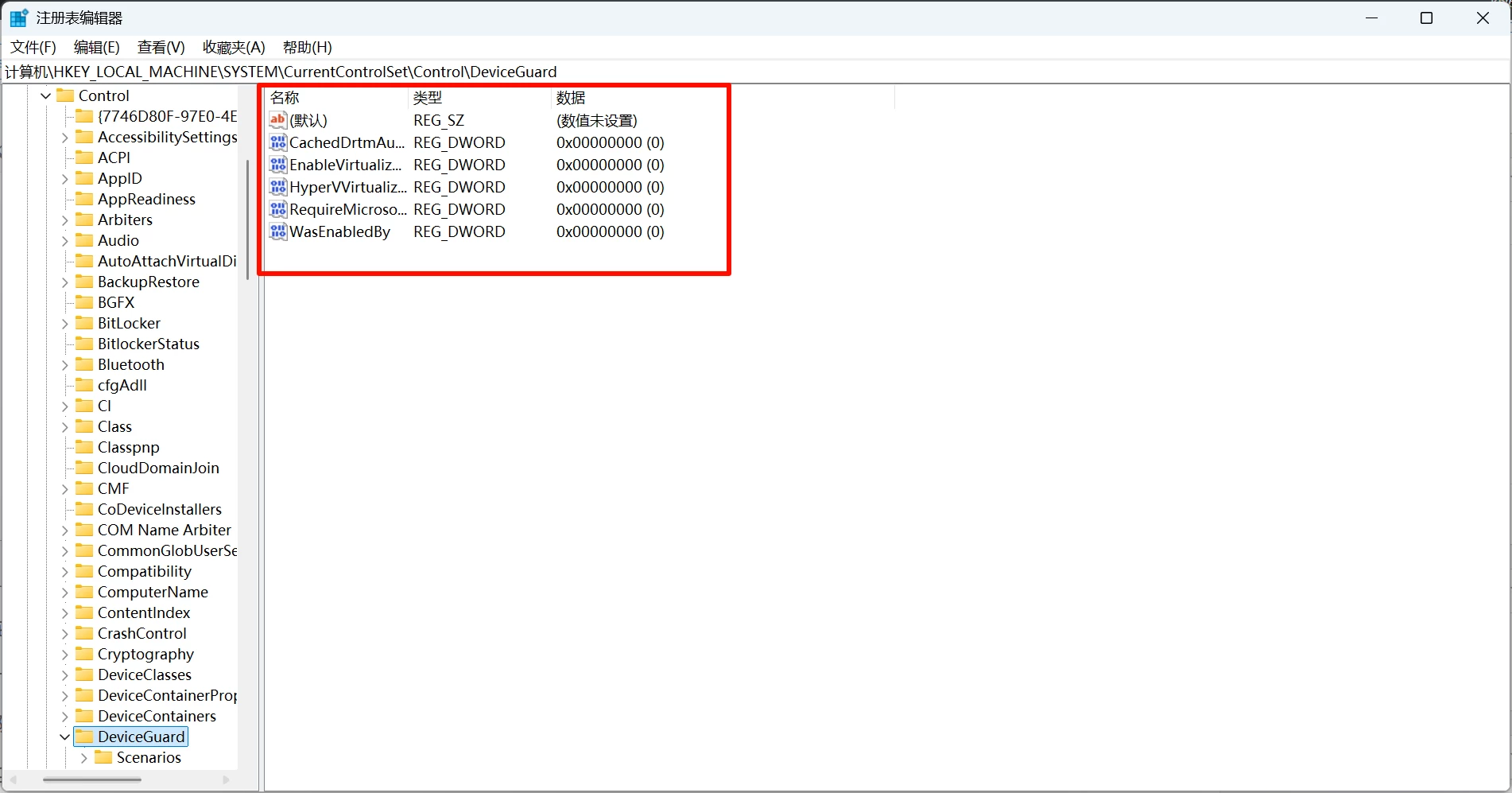This screenshot has height=793, width=1512.
Task: Click the HyperVVirtualiz… DWORD value icon
Action: tap(277, 187)
